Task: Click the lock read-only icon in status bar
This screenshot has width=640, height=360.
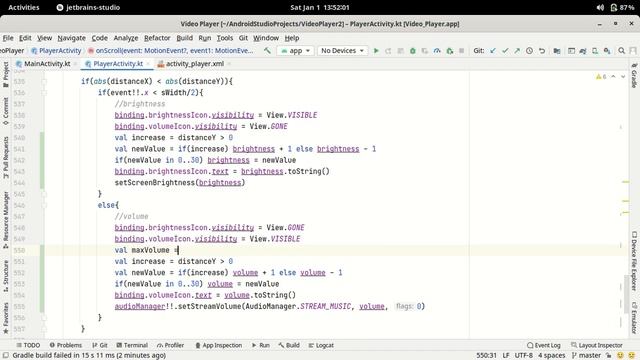Action: [609, 356]
